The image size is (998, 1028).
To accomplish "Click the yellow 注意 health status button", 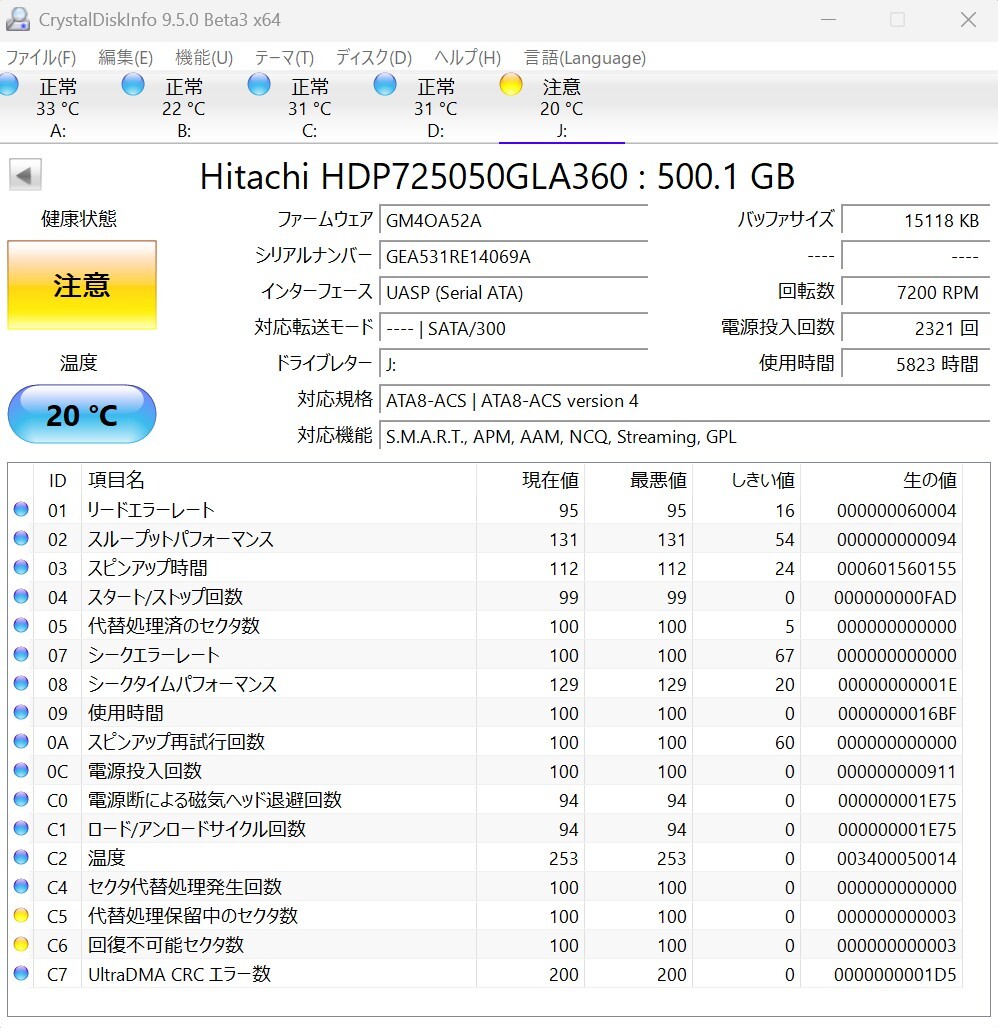I will [82, 285].
